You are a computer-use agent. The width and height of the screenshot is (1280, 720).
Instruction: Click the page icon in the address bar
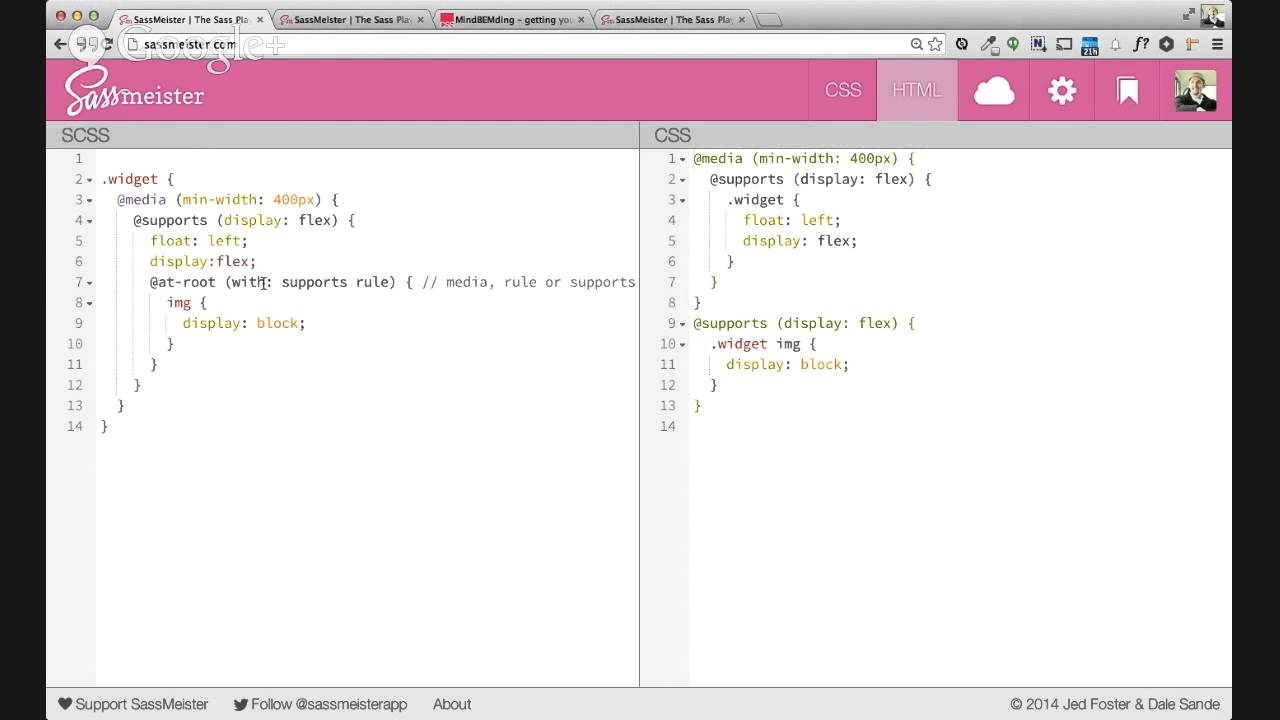pos(133,44)
